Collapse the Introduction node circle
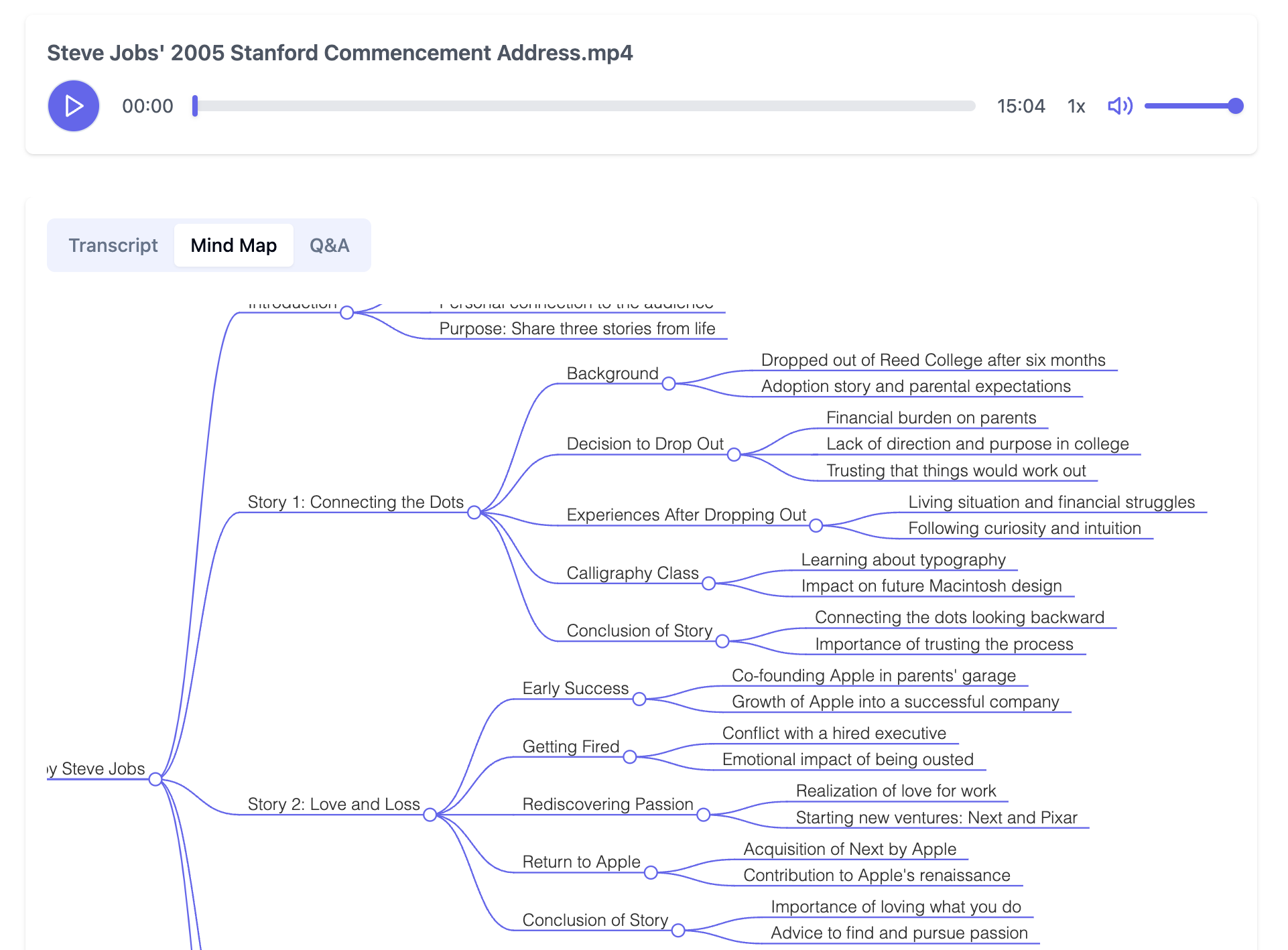1288x950 pixels. pyautogui.click(x=346, y=313)
